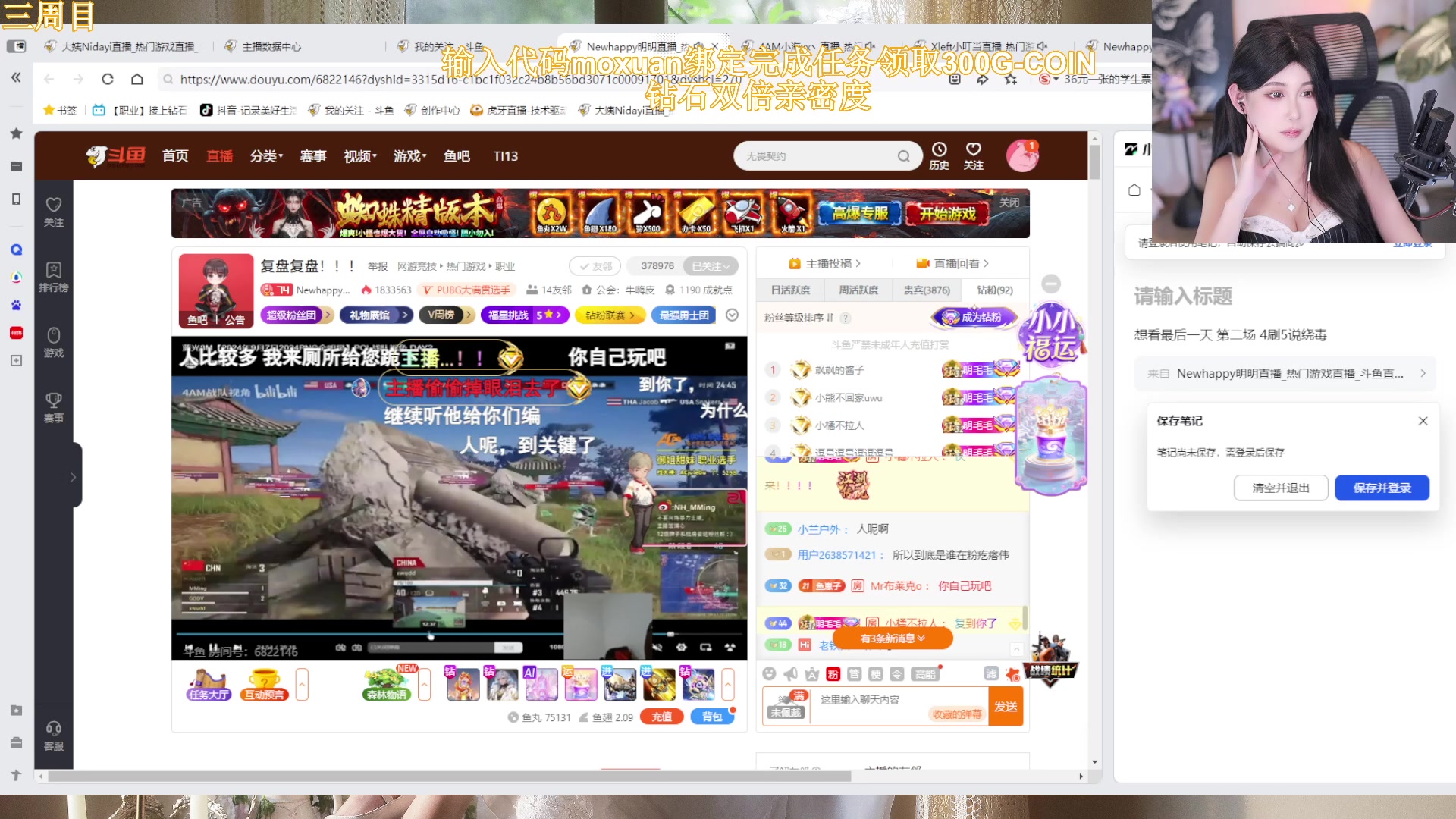The image size is (1456, 819).
Task: Open the 互动预言 trophy icon
Action: (264, 685)
